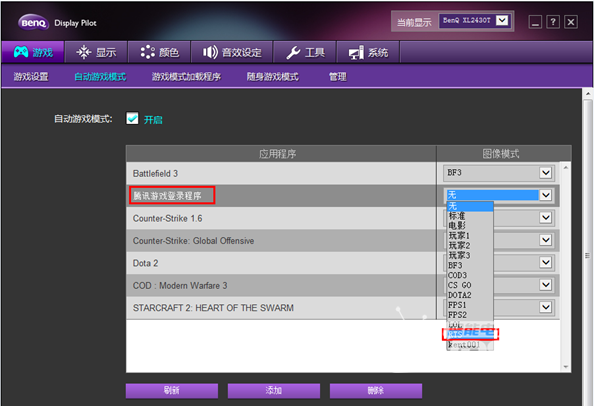
Task: Click the 刷新 refresh button
Action: (172, 390)
